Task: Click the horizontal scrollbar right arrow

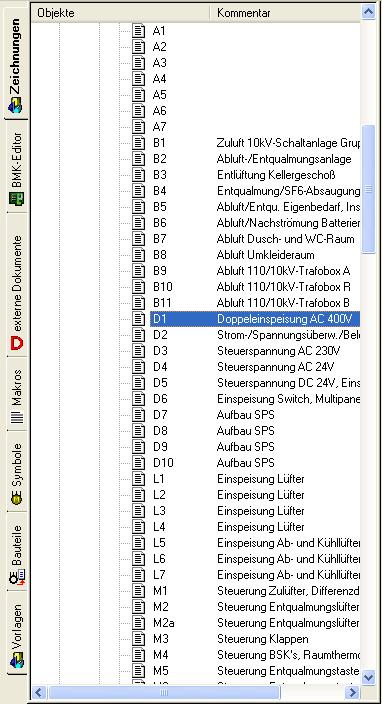Action: click(x=353, y=692)
